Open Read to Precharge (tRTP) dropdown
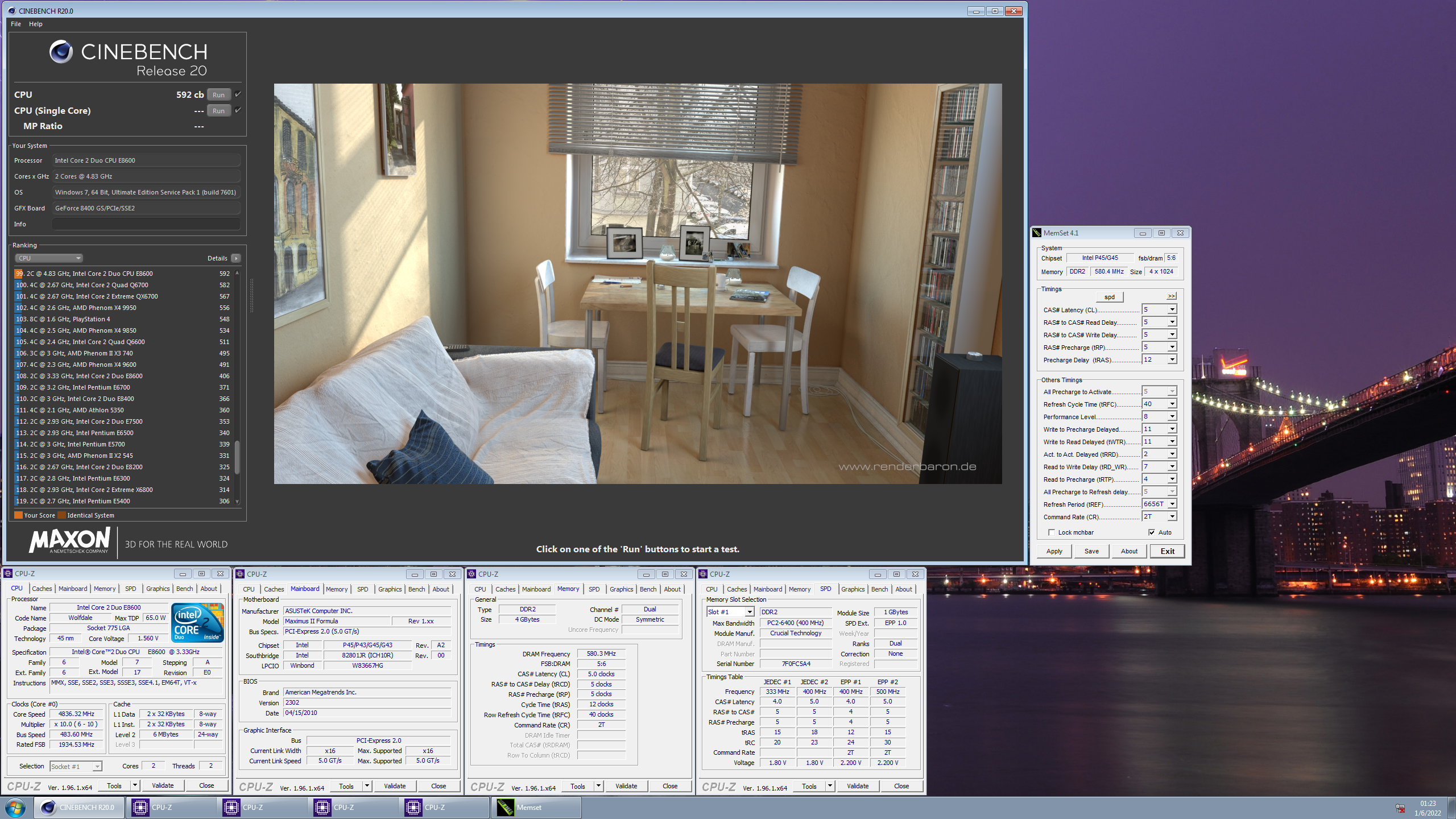Image resolution: width=1456 pixels, height=819 pixels. 1172,479
